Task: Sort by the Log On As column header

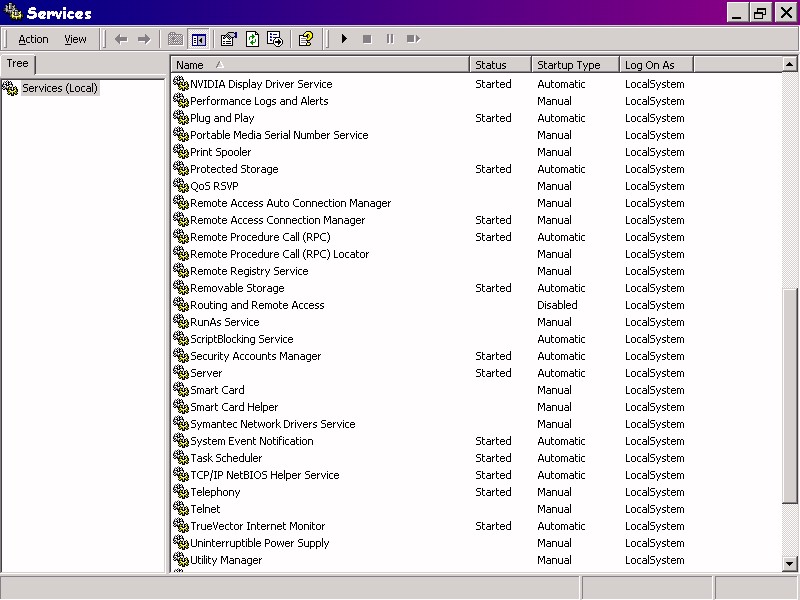Action: [656, 65]
